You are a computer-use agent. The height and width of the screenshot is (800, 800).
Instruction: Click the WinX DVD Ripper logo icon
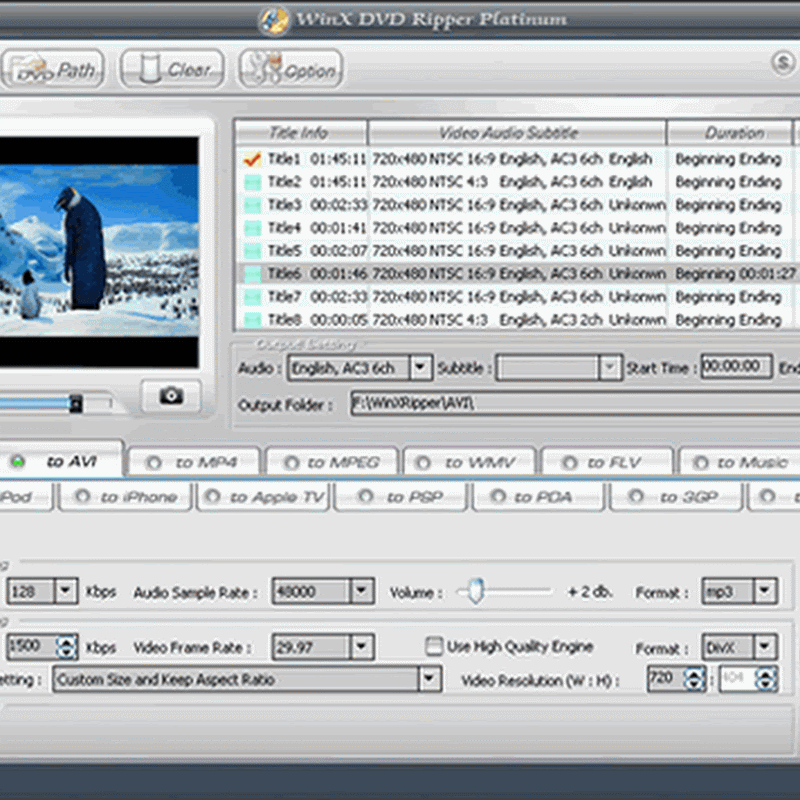[274, 20]
